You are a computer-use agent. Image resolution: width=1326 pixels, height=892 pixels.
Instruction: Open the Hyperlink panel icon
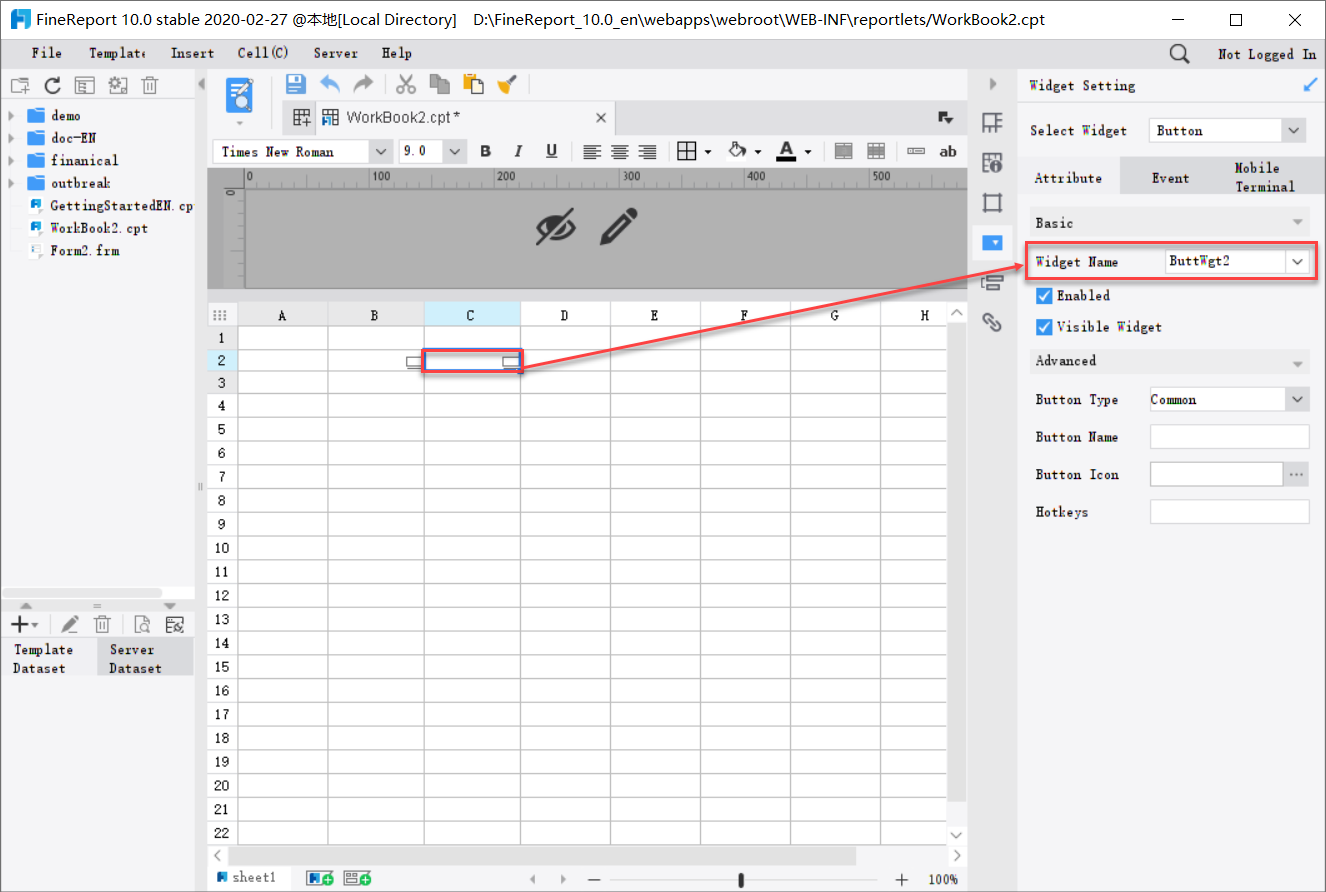click(992, 322)
